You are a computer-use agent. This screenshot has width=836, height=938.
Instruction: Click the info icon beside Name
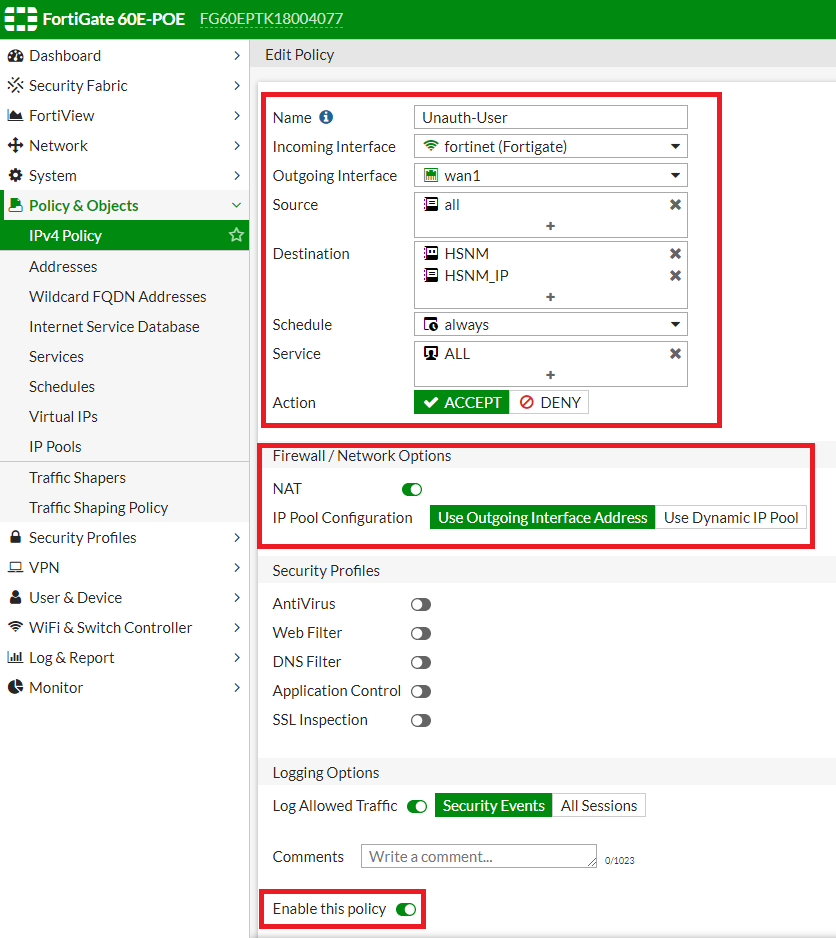tap(326, 118)
